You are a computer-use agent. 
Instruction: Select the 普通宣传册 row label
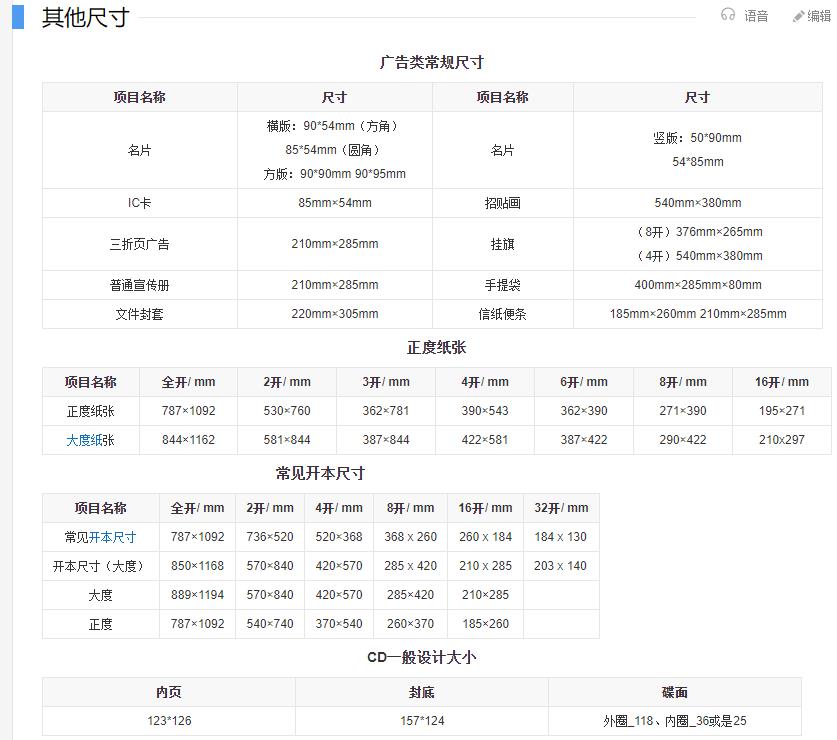point(140,285)
